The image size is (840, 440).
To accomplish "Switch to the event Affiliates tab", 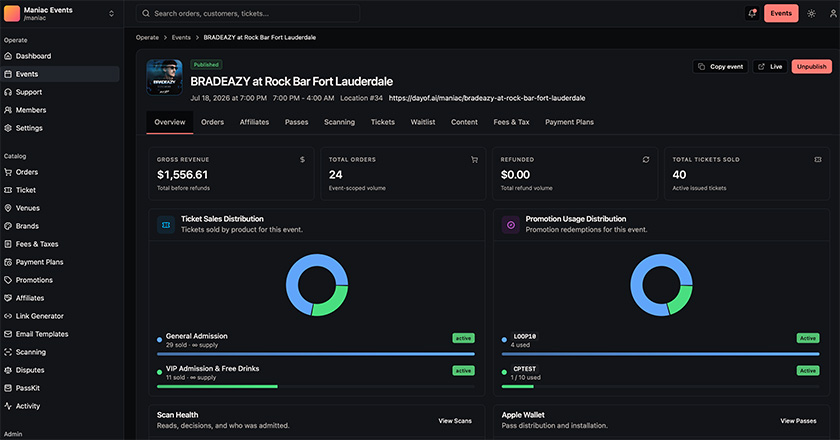I will click(254, 122).
